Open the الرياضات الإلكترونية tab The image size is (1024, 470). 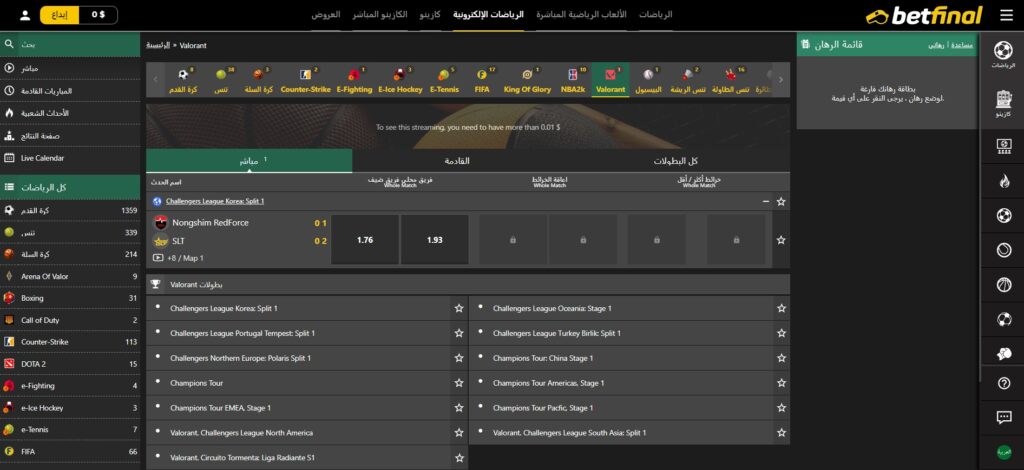(x=488, y=14)
